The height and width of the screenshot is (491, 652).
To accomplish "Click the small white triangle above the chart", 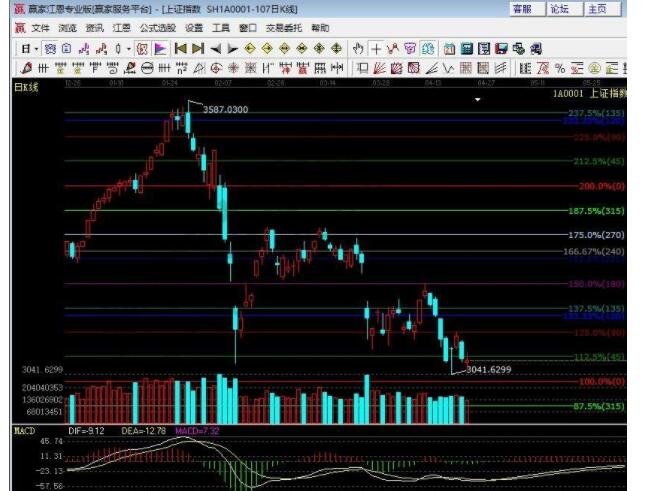I will point(479,100).
